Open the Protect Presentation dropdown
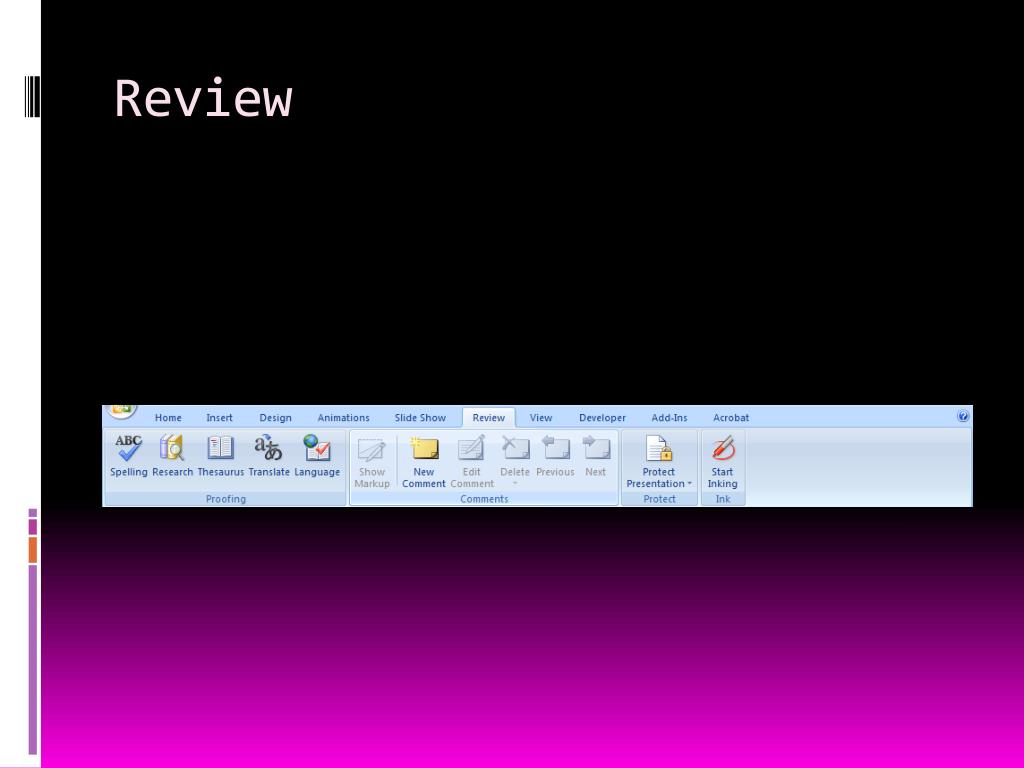Screen dimensions: 1024x768 [659, 461]
